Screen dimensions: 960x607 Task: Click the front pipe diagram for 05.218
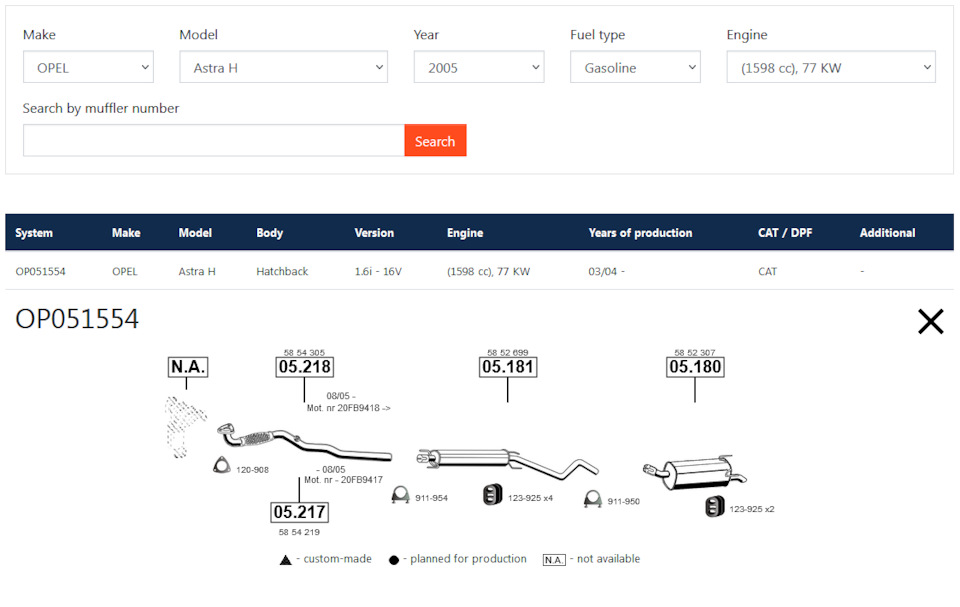point(300,441)
